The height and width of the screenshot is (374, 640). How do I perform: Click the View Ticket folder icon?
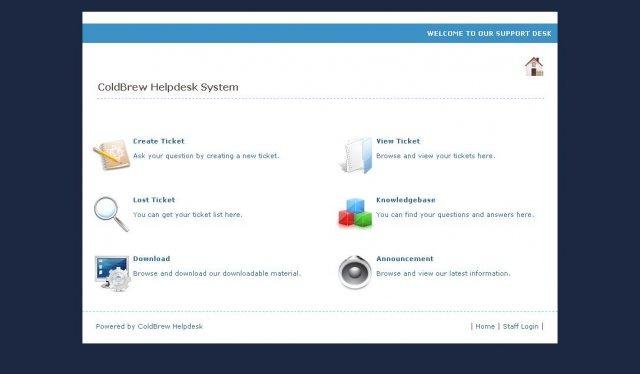point(356,155)
